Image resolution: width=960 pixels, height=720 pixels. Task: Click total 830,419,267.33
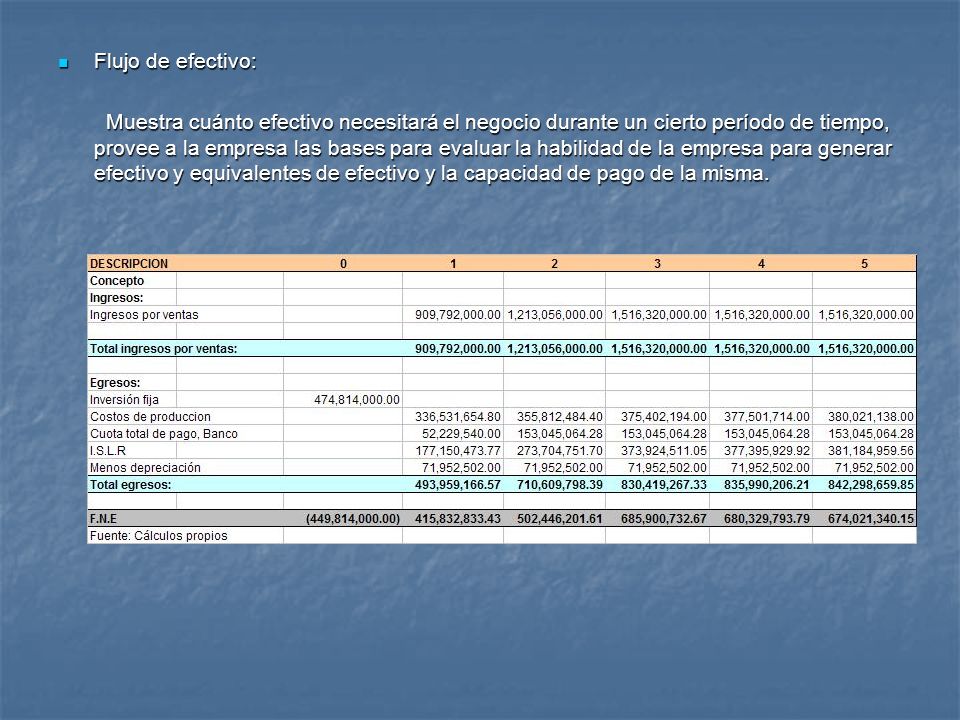click(x=664, y=485)
